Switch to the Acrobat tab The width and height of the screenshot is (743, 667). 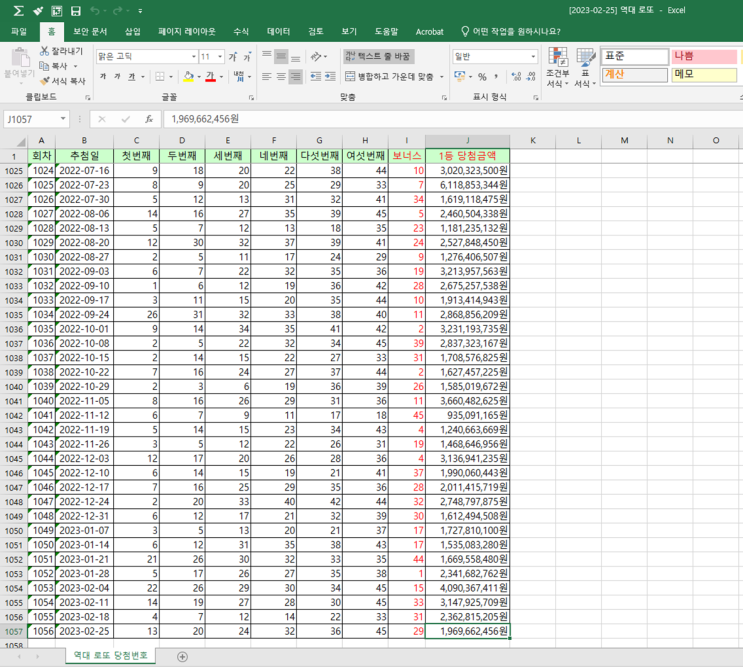click(x=429, y=32)
